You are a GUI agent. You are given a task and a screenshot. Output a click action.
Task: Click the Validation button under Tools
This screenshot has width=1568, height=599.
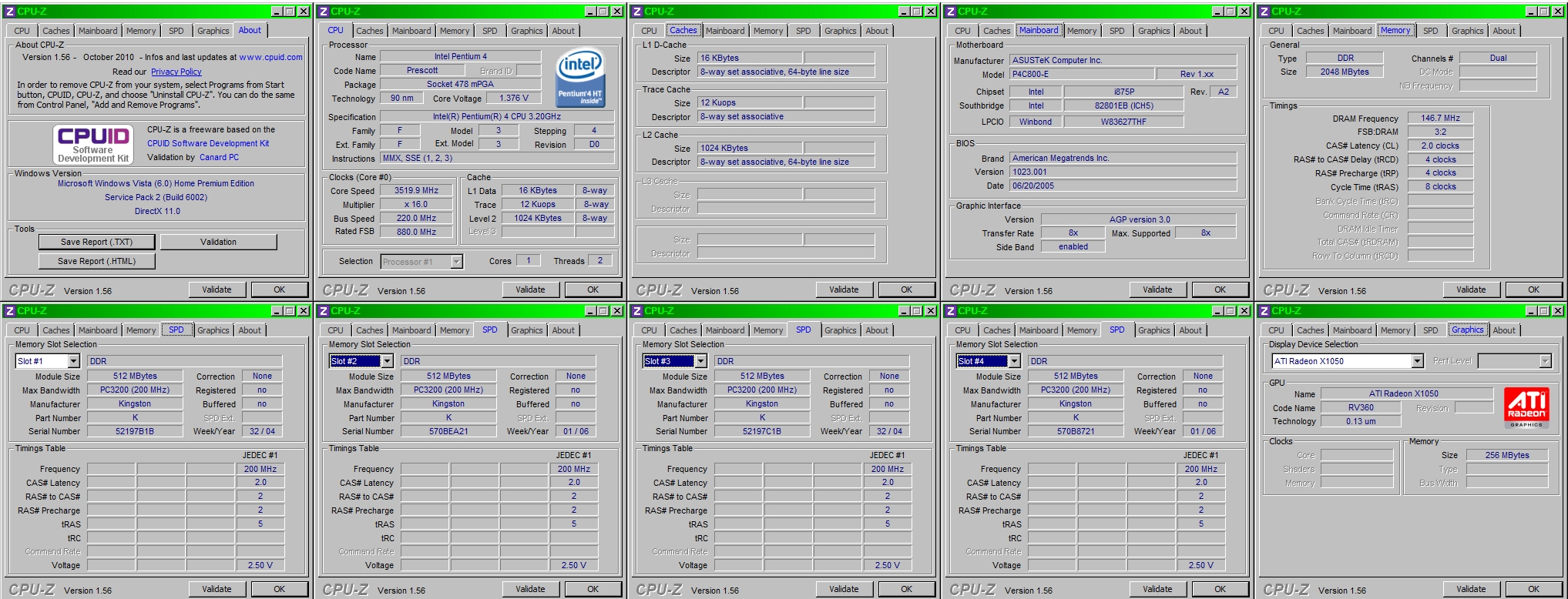(x=219, y=242)
